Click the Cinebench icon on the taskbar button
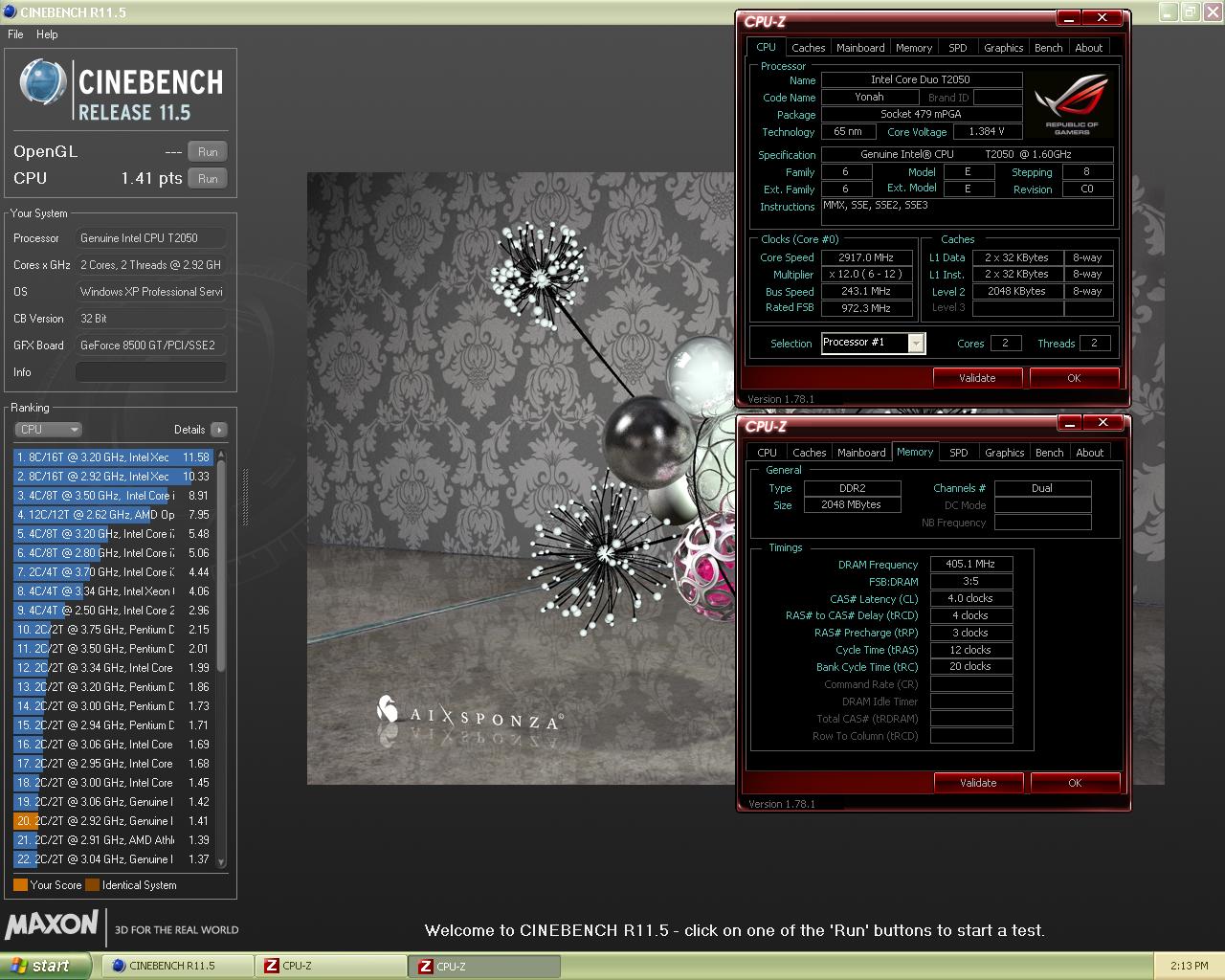Image resolution: width=1225 pixels, height=980 pixels. tap(119, 966)
